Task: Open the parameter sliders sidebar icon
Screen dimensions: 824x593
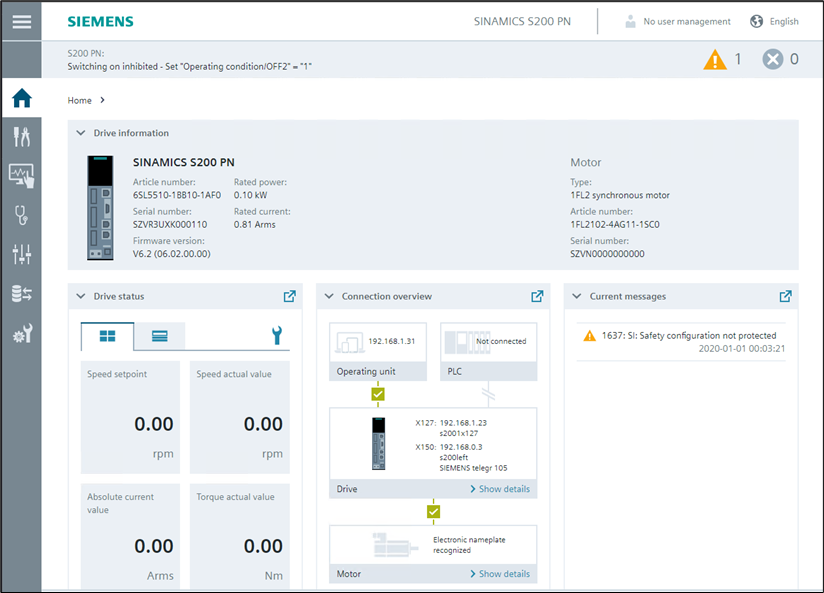Action: pyautogui.click(x=21, y=254)
